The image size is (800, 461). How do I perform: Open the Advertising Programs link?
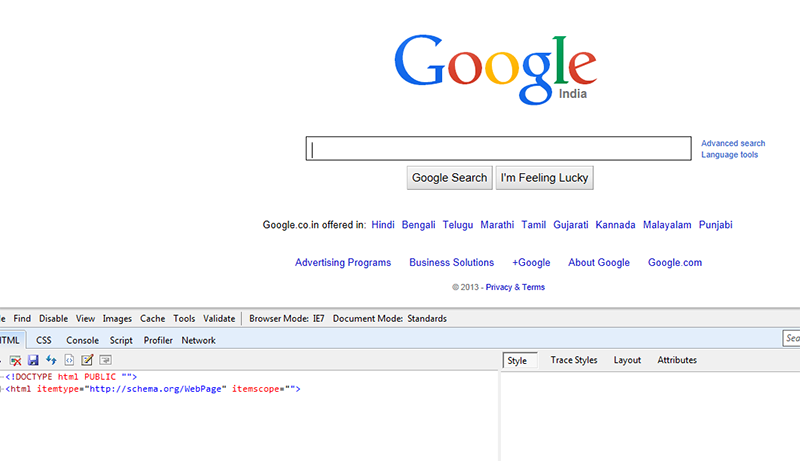(x=343, y=263)
